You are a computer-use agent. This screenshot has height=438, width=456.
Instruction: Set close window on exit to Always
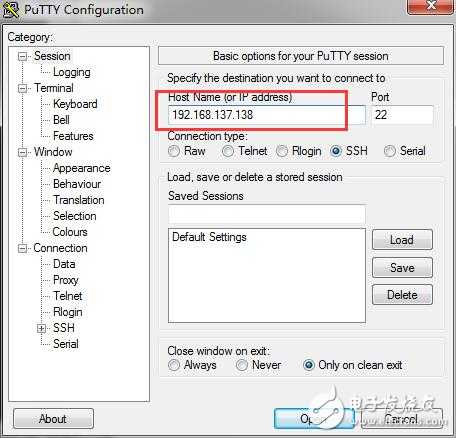click(174, 365)
